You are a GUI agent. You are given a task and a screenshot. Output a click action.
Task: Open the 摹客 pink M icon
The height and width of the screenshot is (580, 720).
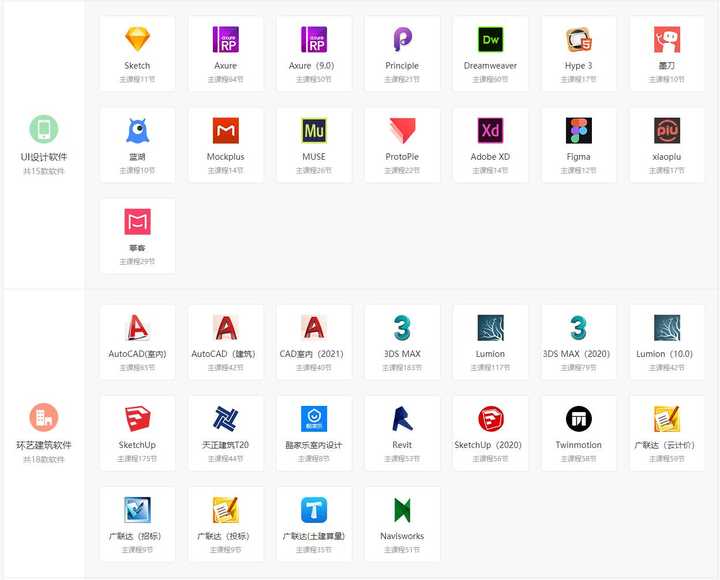click(x=137, y=221)
